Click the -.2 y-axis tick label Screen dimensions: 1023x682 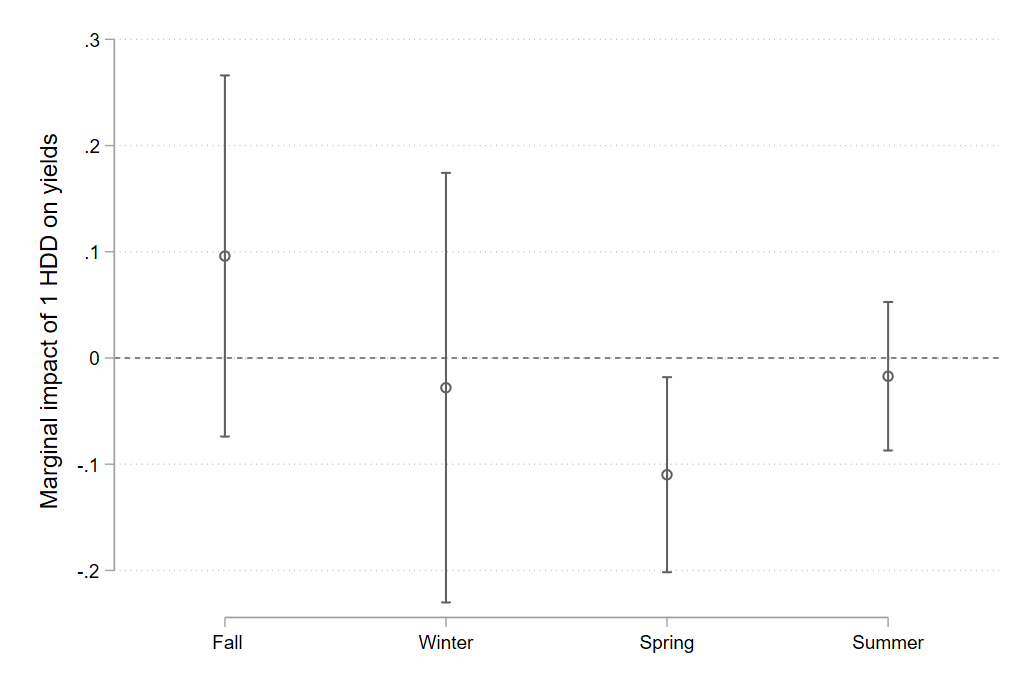pos(91,570)
